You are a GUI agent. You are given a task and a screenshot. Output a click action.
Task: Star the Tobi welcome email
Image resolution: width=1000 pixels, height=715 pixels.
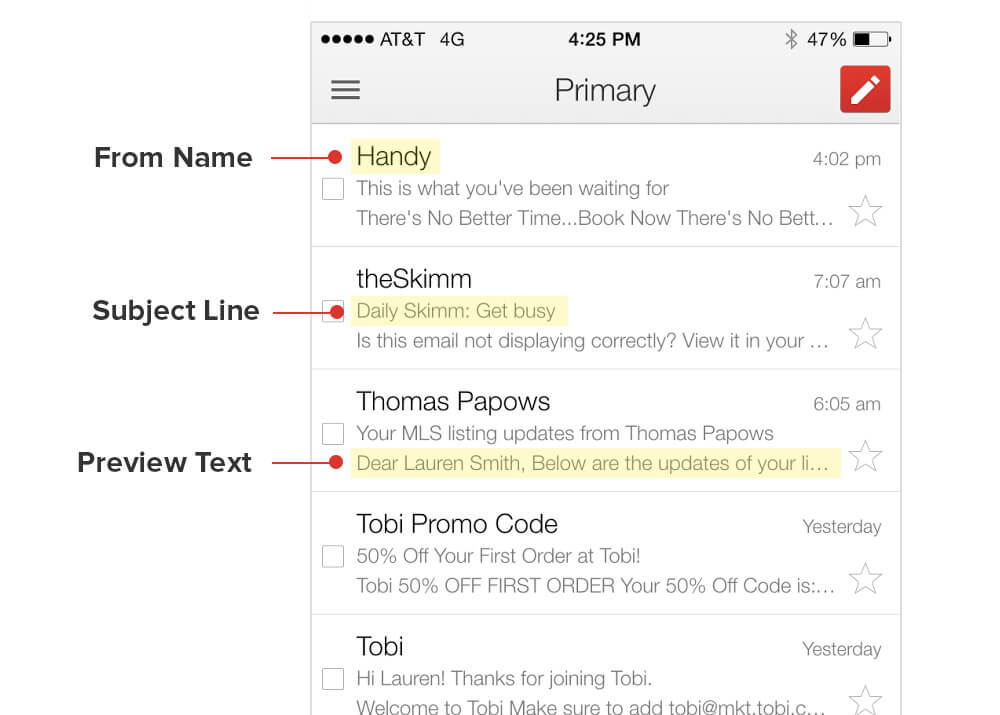click(x=865, y=700)
